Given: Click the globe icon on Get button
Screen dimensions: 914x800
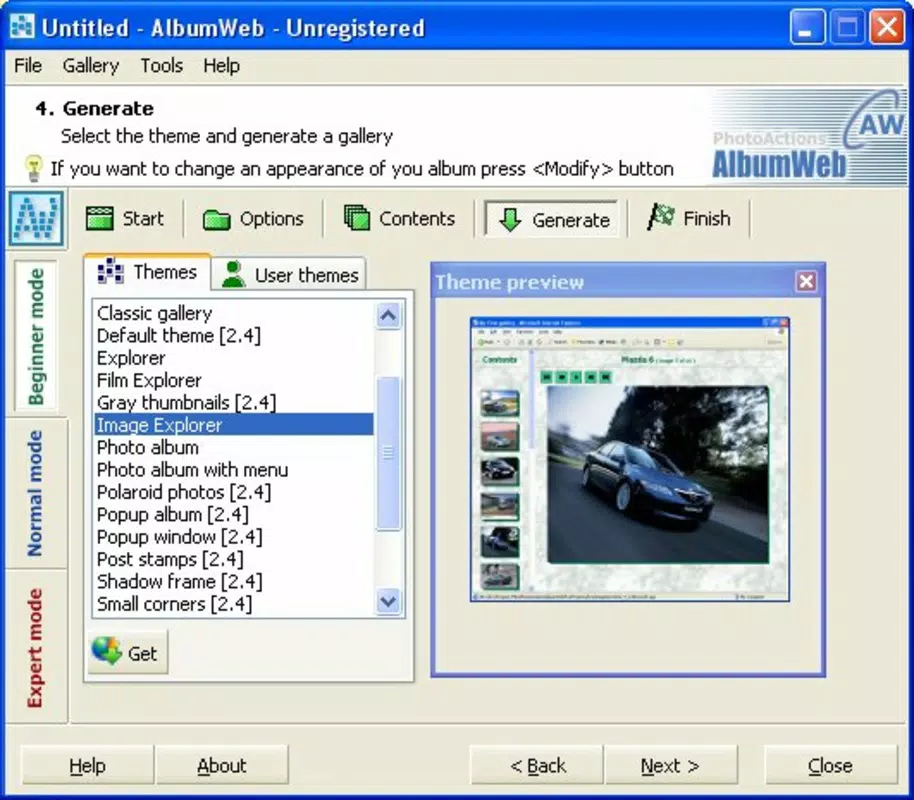Looking at the screenshot, I should coord(107,651).
